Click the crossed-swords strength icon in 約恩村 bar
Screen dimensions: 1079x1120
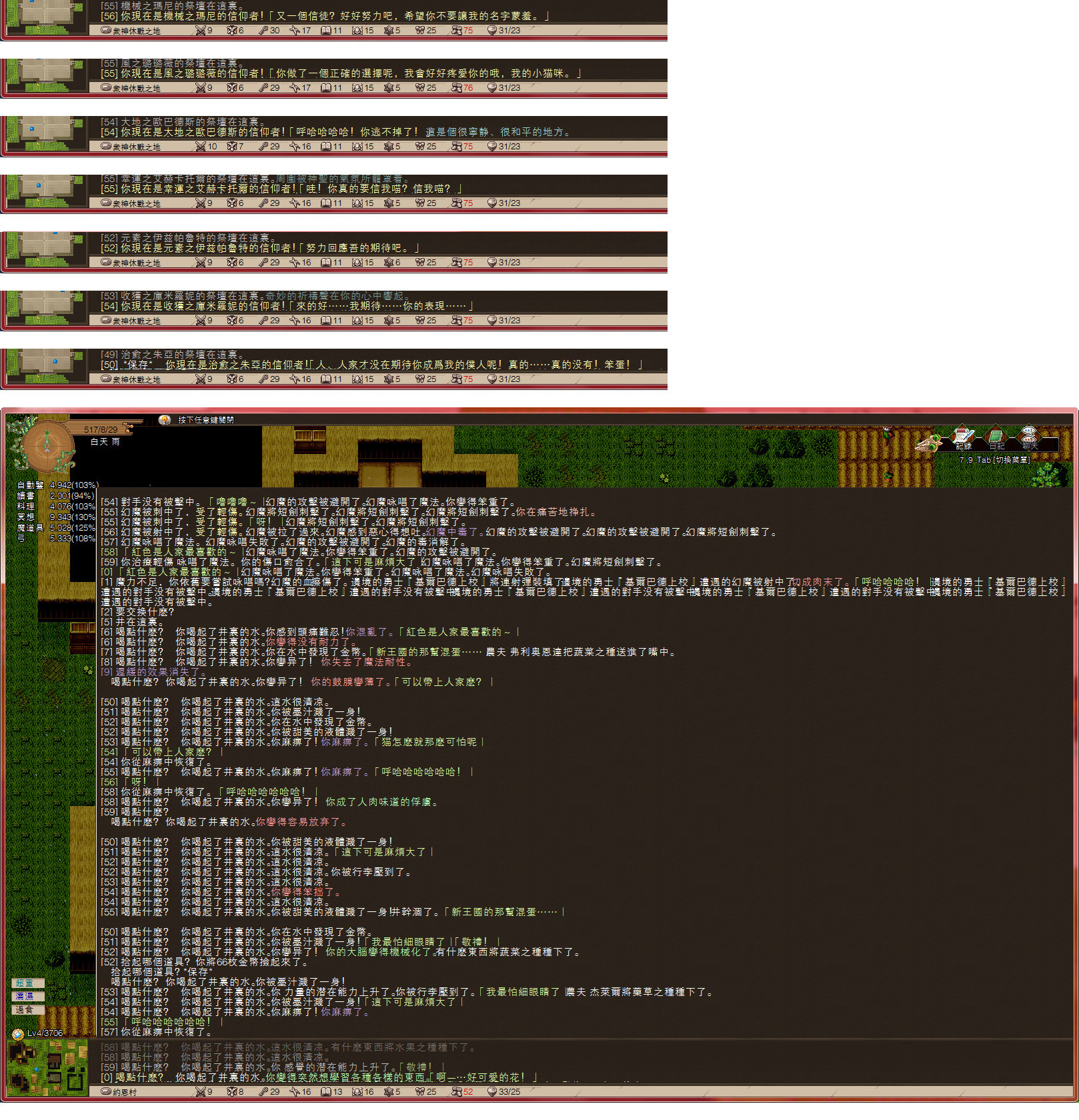[200, 1091]
